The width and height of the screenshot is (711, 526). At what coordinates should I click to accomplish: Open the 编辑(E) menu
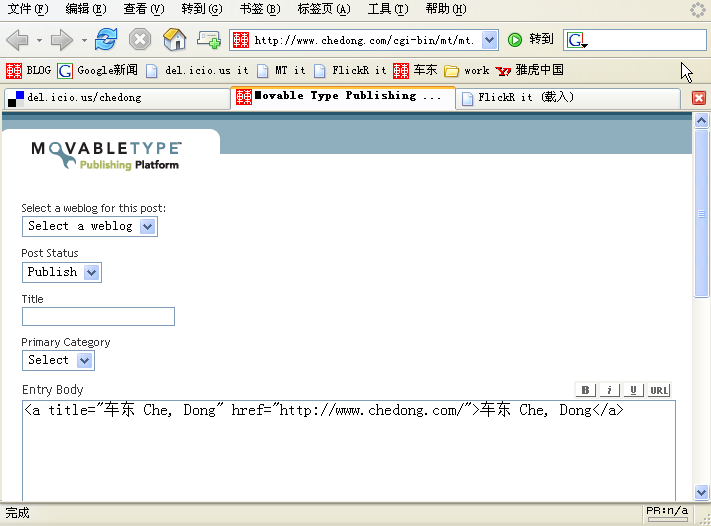point(85,9)
